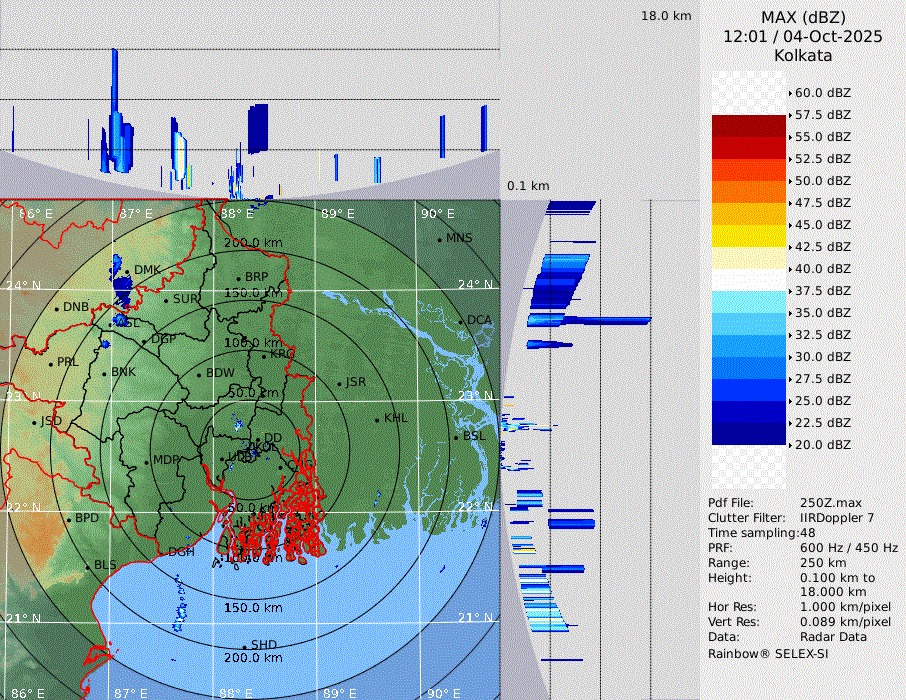Click the 18.0 km height label

point(666,16)
